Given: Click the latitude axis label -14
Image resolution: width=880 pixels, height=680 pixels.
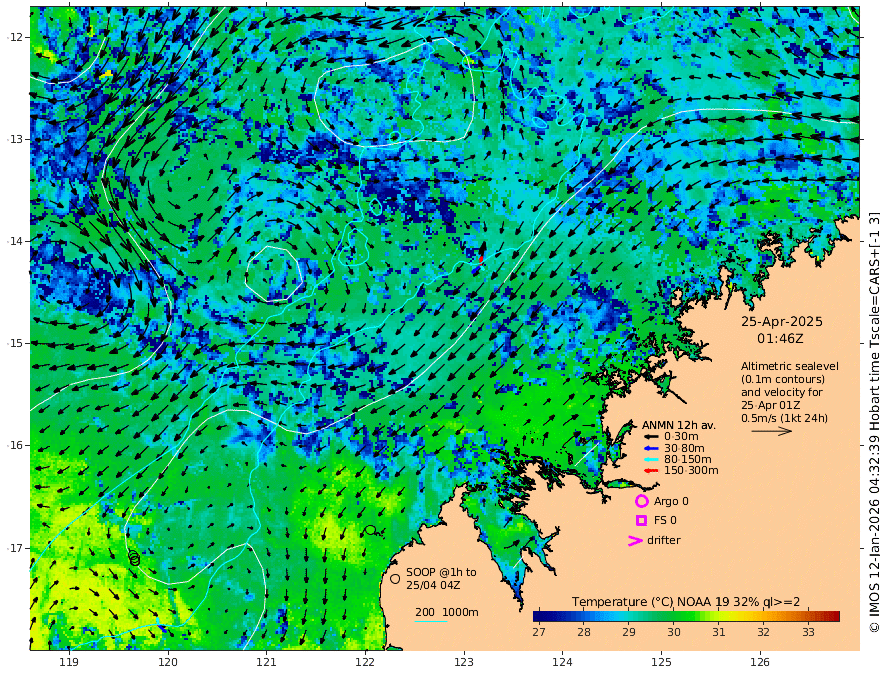Looking at the screenshot, I should [15, 241].
